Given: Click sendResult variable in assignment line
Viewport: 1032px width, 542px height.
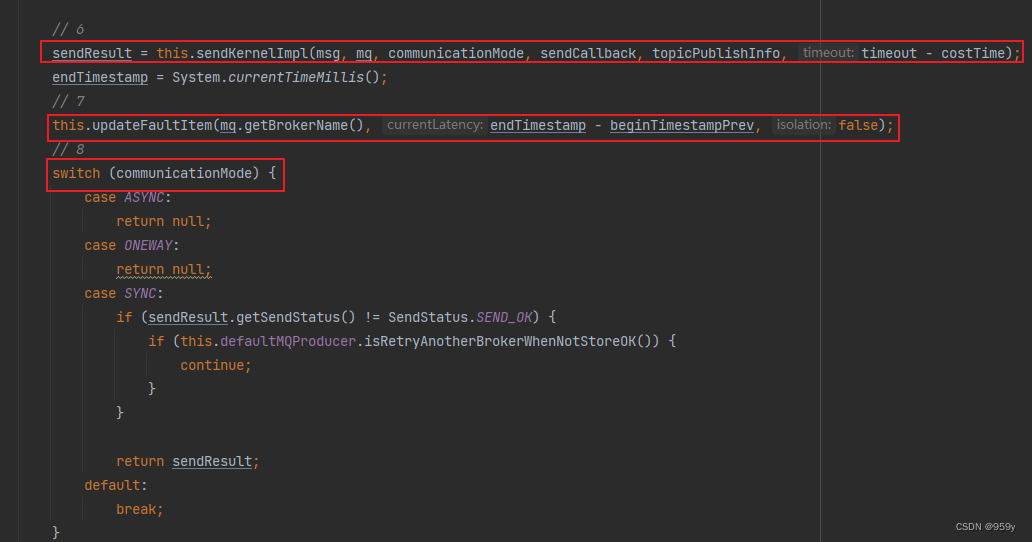Looking at the screenshot, I should (x=92, y=53).
